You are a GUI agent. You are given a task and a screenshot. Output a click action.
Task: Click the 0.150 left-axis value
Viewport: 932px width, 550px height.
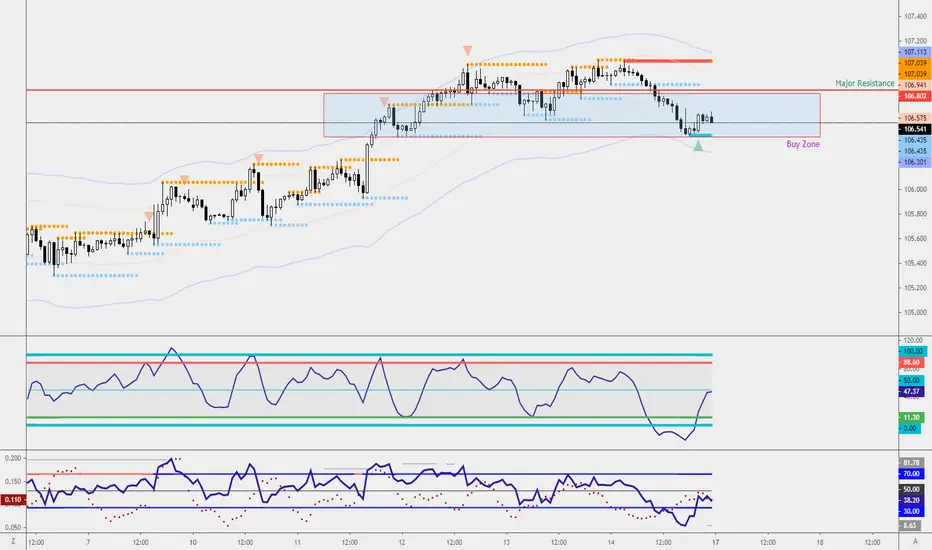12,482
